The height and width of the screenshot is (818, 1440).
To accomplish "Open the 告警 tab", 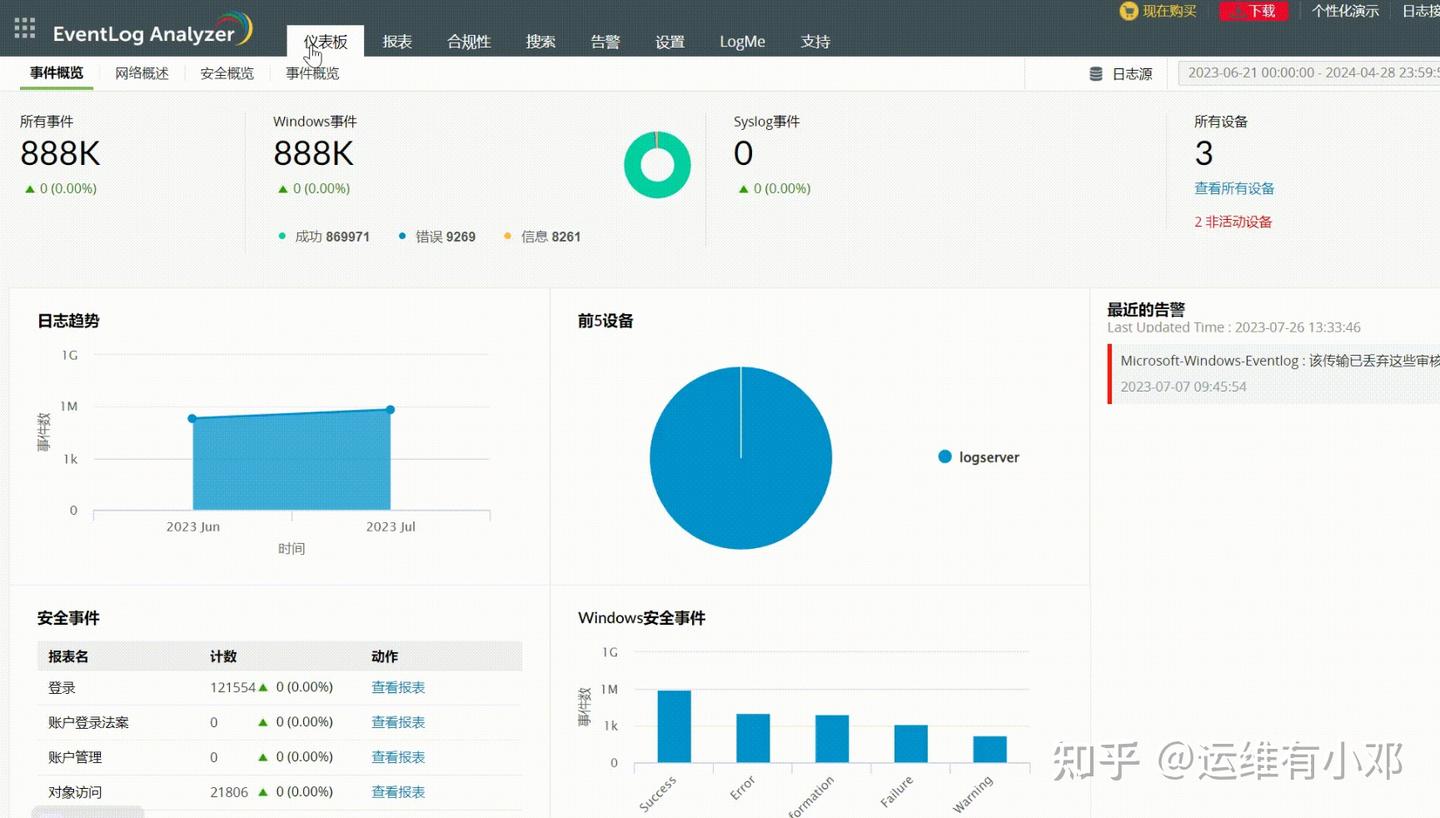I will pyautogui.click(x=605, y=41).
